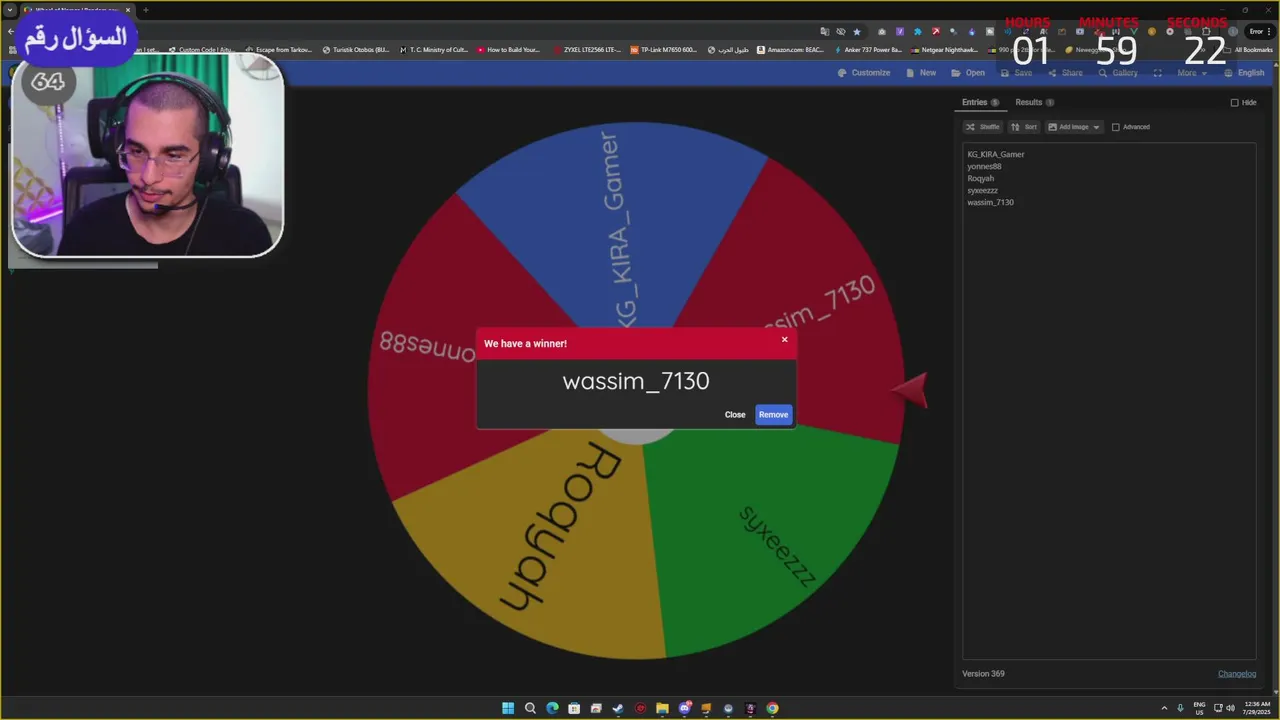This screenshot has height=720, width=1280.
Task: Click the KG_KIRA_Gamer entry in the list
Action: (996, 154)
